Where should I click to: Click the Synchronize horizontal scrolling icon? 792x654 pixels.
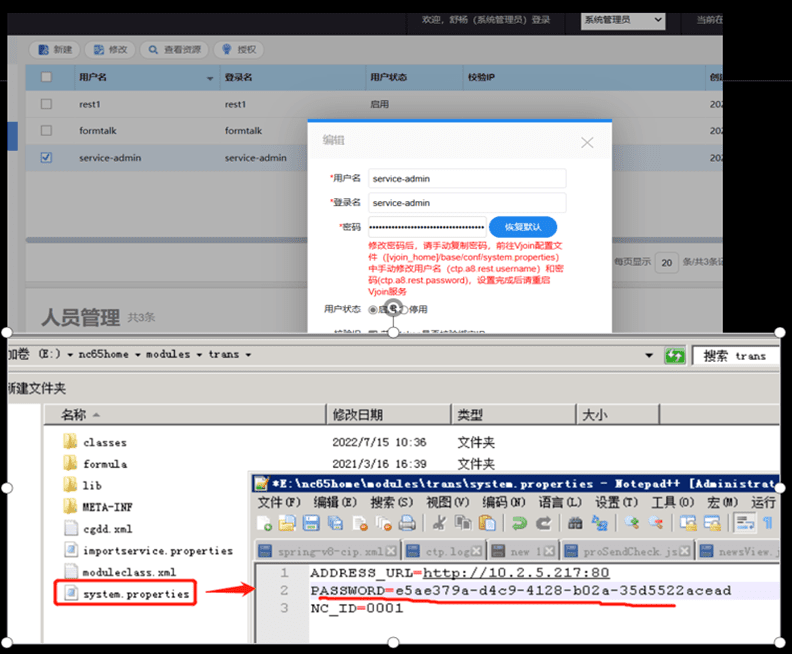(x=712, y=523)
